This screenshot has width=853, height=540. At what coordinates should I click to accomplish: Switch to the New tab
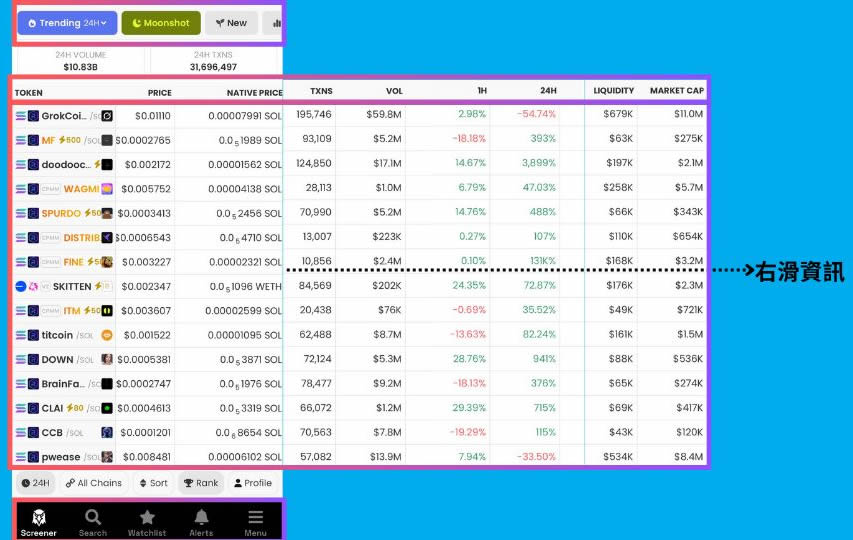click(x=231, y=23)
